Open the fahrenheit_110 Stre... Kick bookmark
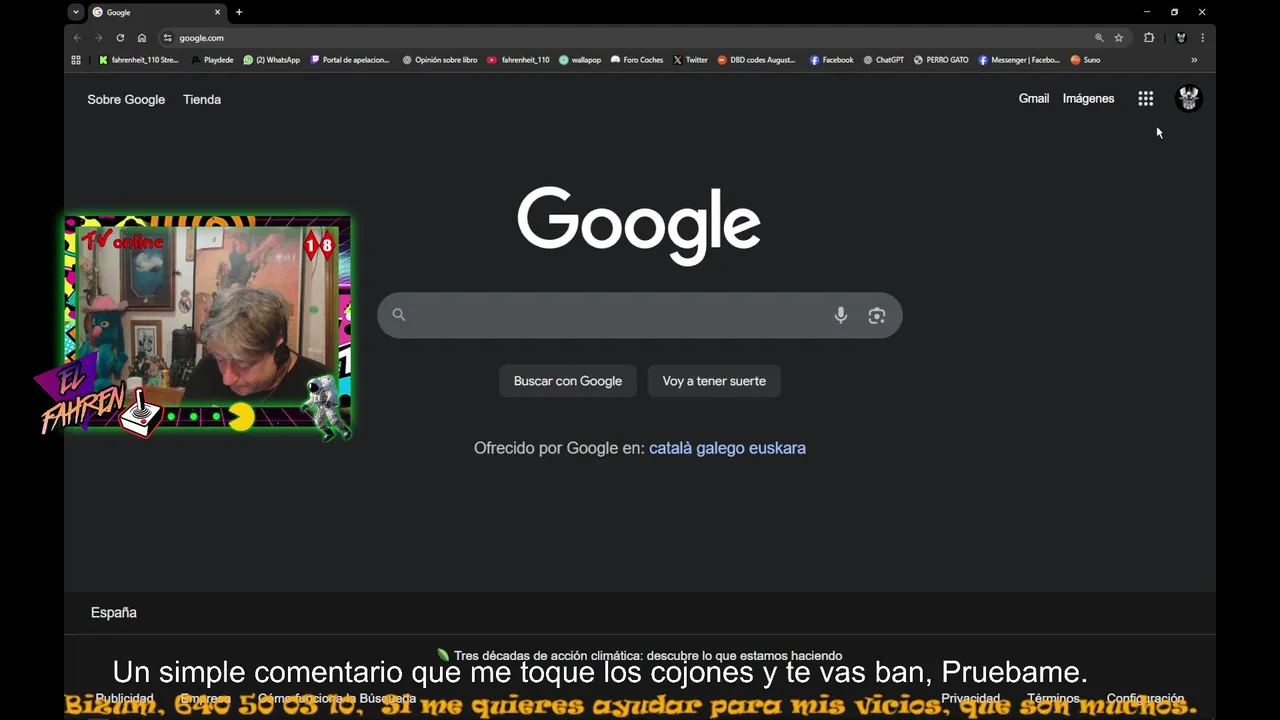The width and height of the screenshot is (1280, 720). point(138,60)
